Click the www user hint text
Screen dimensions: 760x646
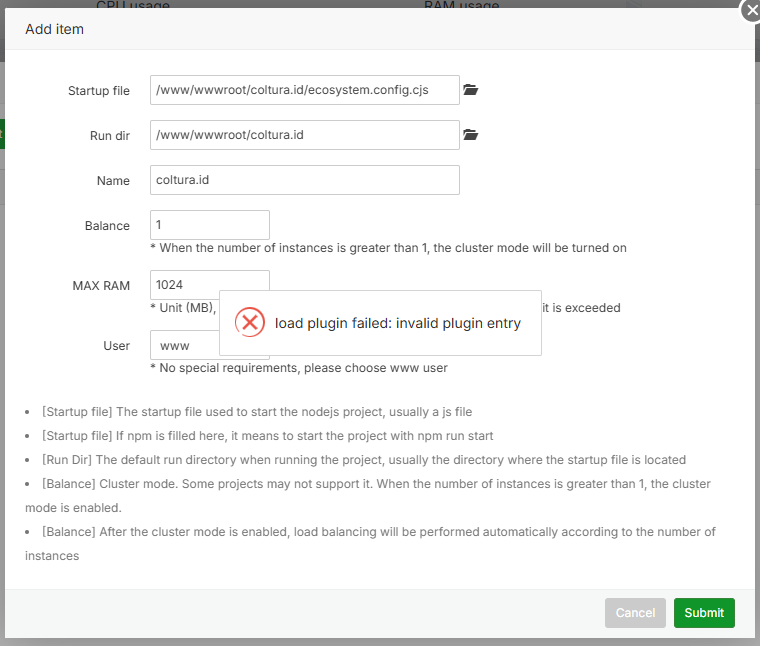298,368
